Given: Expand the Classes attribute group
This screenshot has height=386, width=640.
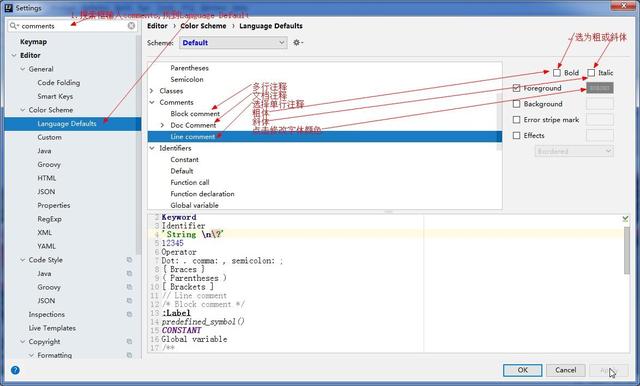Looking at the screenshot, I should coord(152,91).
